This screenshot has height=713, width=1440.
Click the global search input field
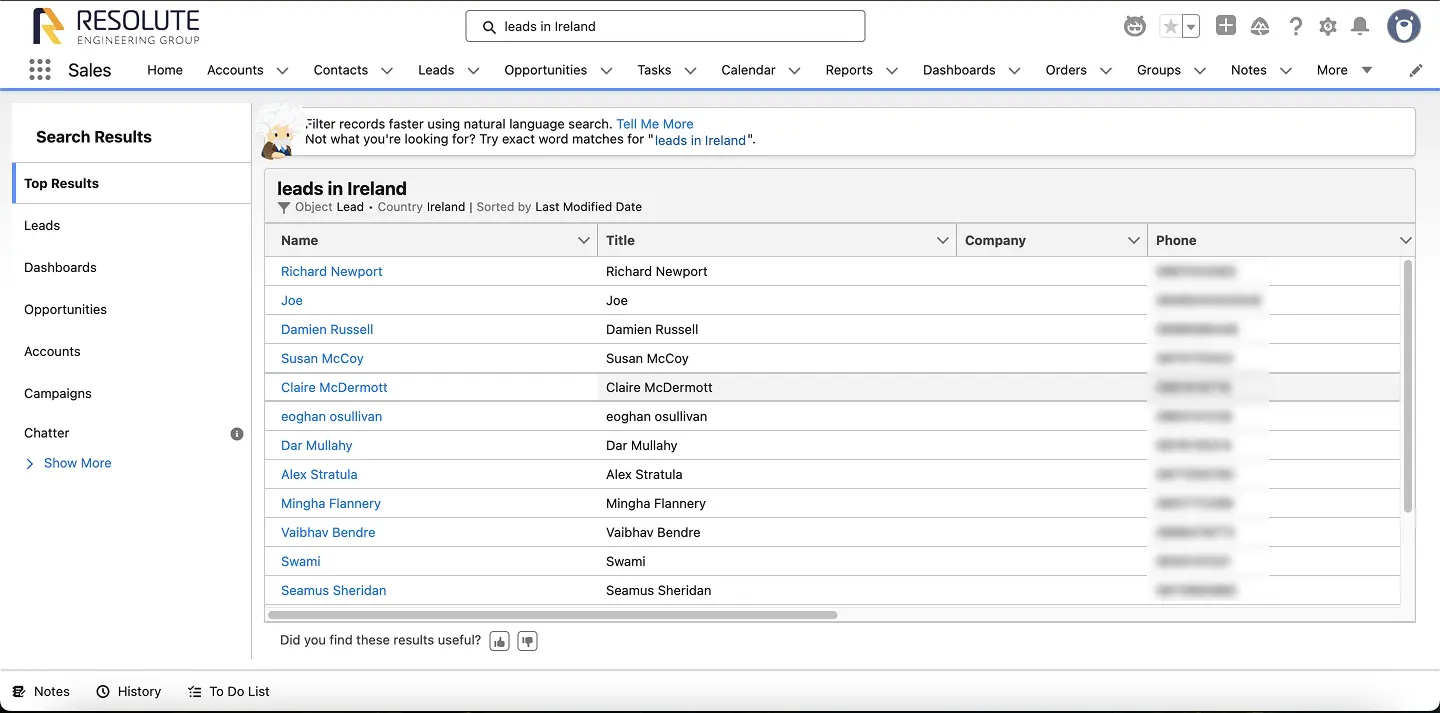[x=665, y=26]
